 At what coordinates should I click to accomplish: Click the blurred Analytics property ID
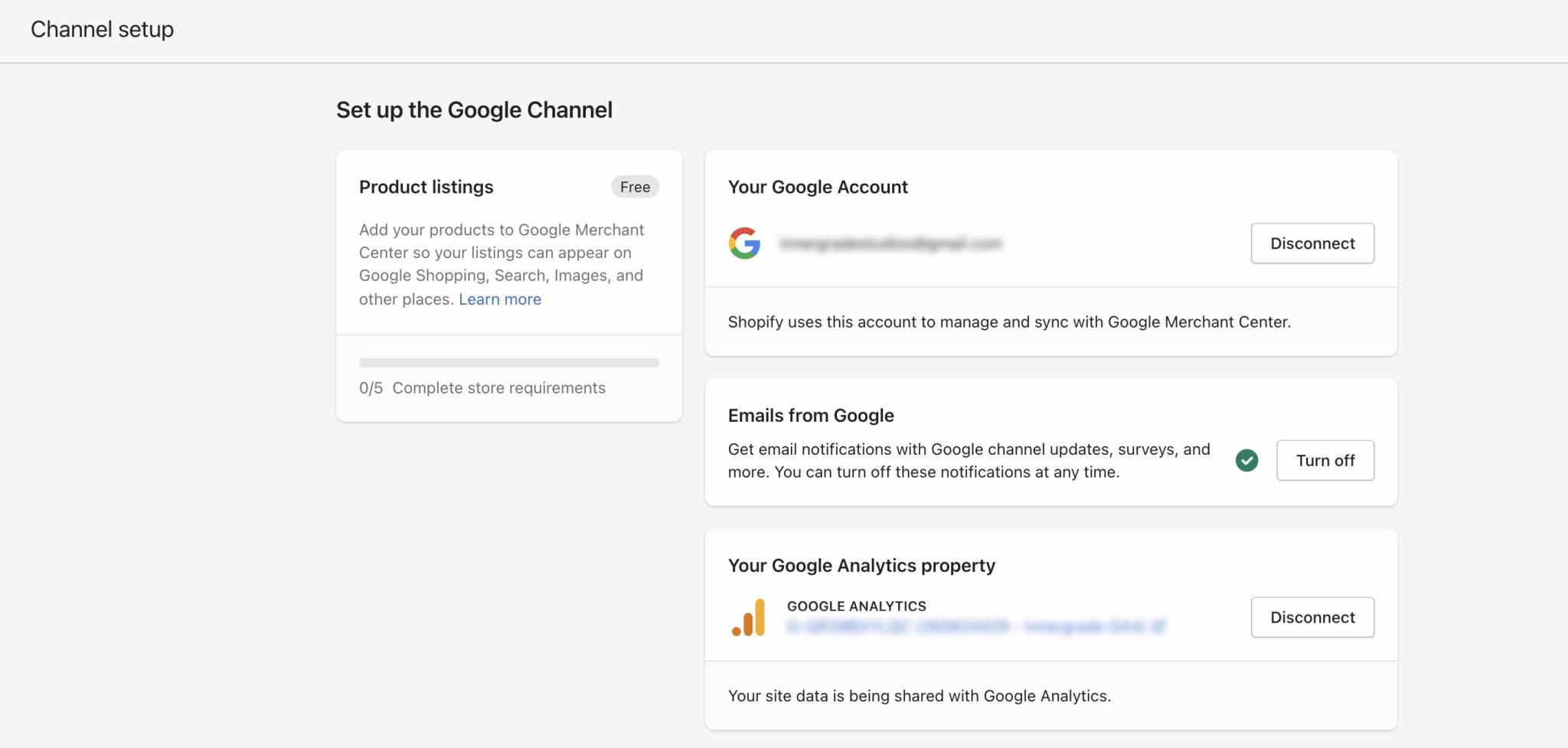(975, 627)
